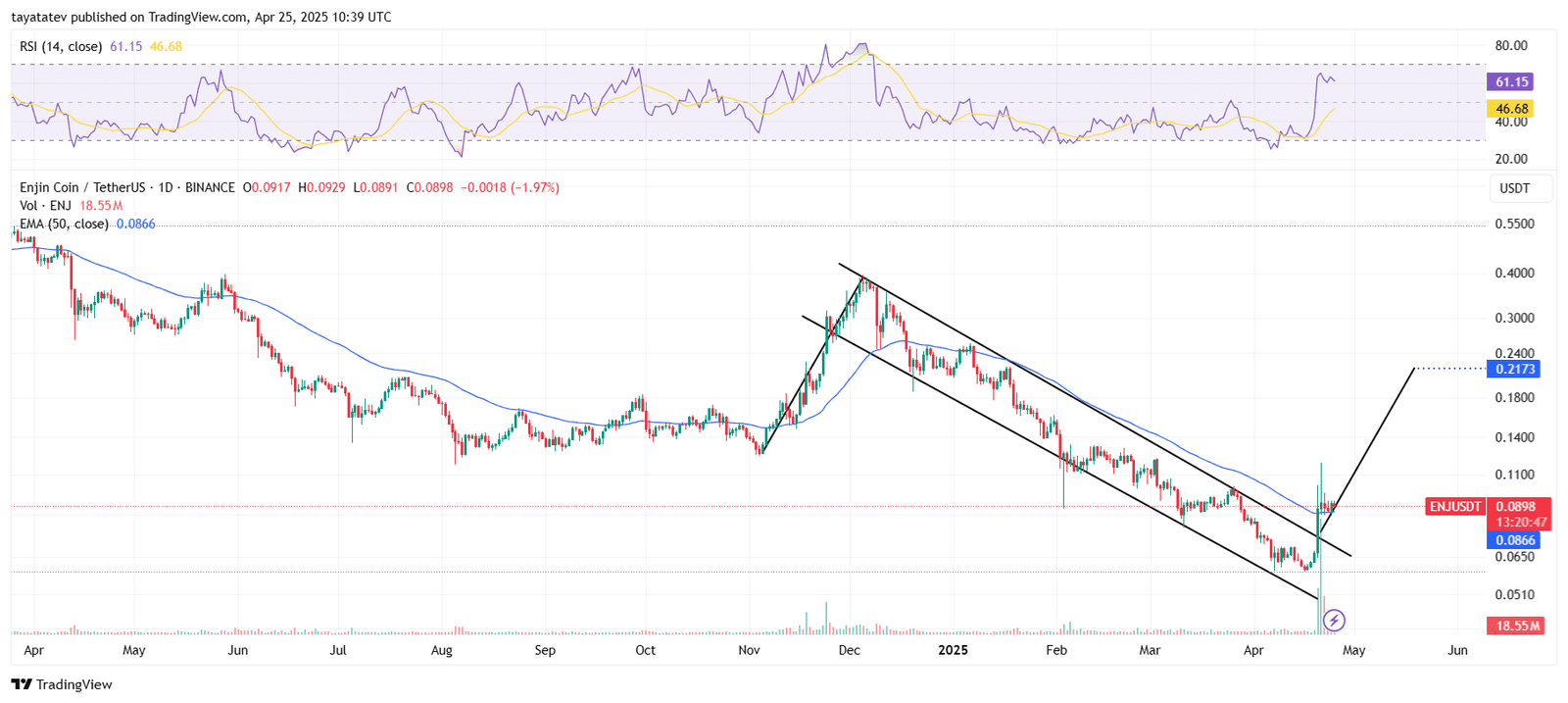Click the RSI 20.00 axis label
The width and height of the screenshot is (1568, 703).
1511,159
